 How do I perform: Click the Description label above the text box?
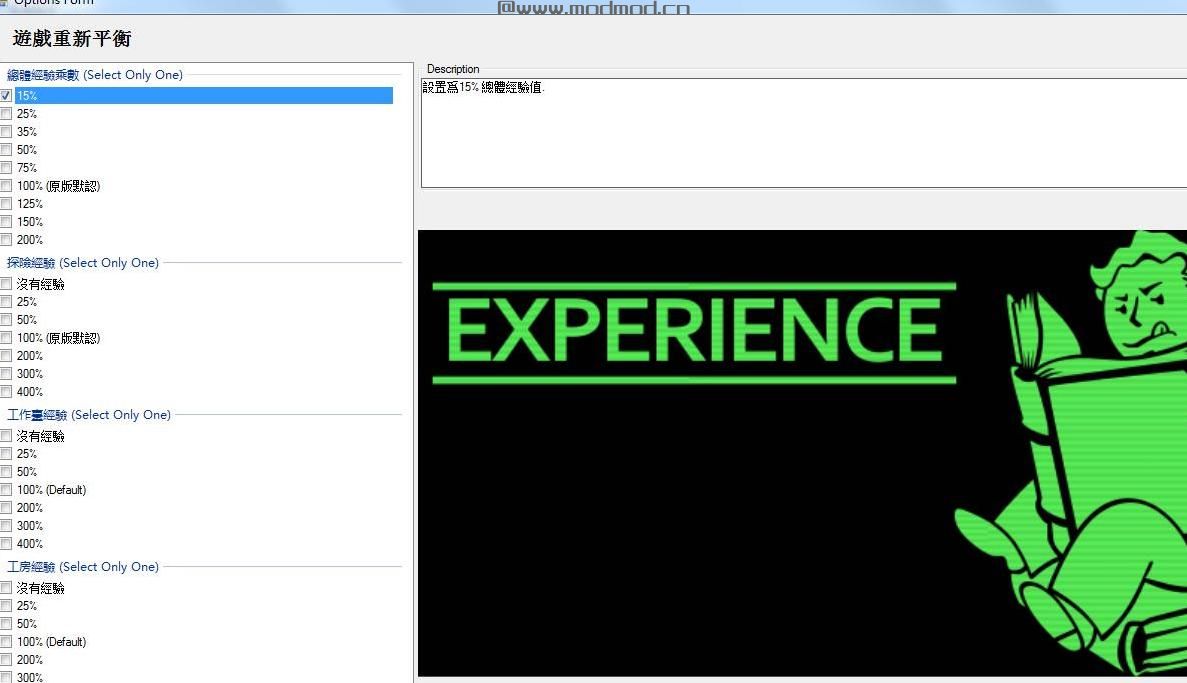(453, 69)
